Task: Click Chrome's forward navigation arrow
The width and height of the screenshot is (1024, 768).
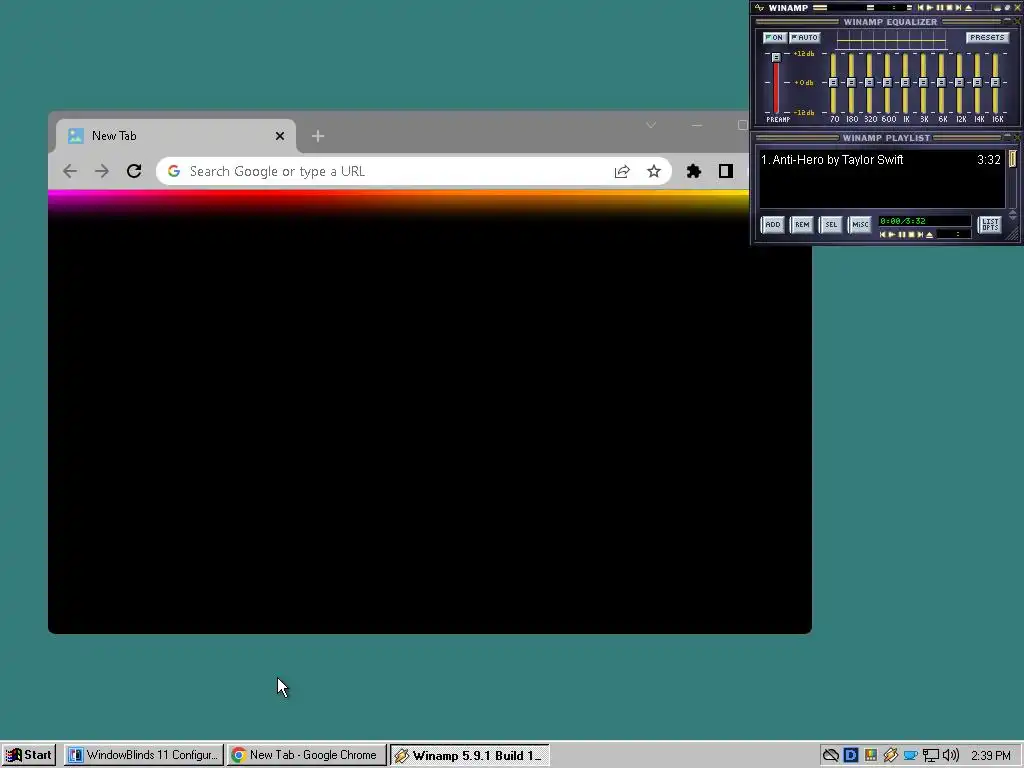Action: pyautogui.click(x=102, y=171)
